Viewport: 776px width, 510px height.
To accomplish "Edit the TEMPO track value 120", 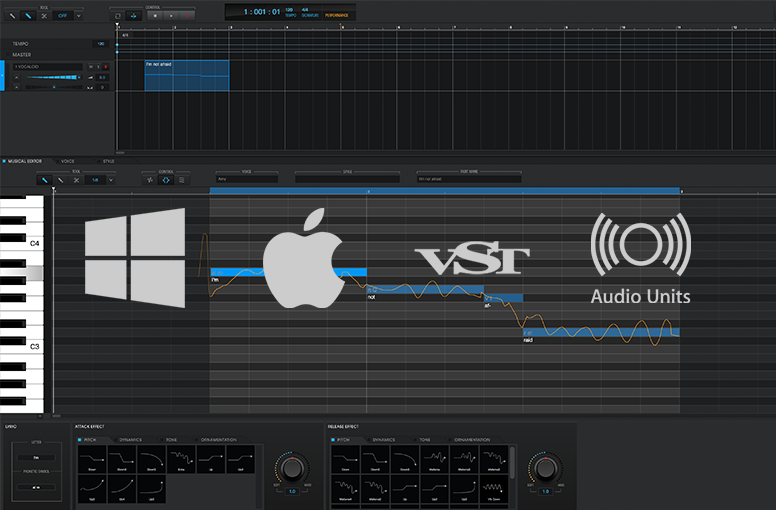I will click(x=100, y=44).
